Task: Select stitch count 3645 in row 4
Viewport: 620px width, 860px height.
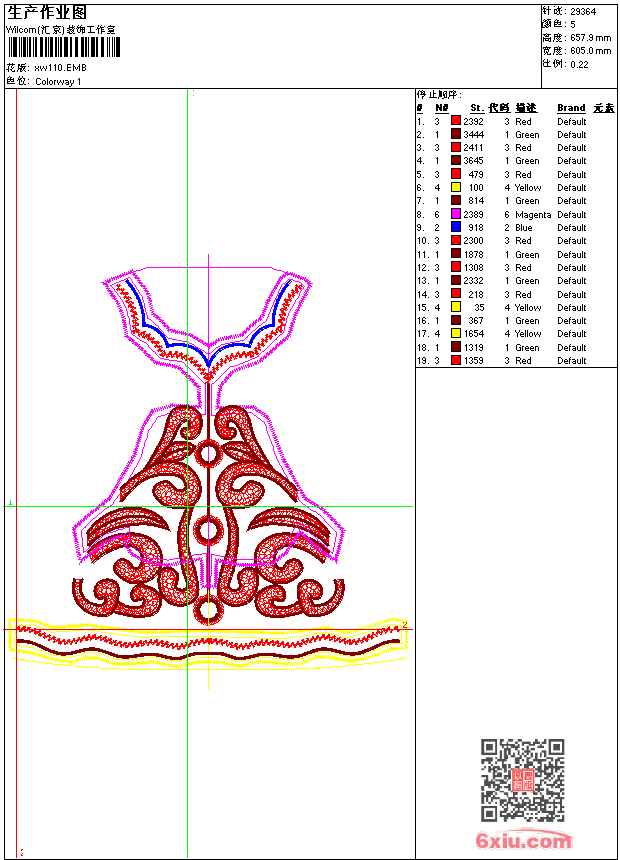Action: tap(473, 161)
